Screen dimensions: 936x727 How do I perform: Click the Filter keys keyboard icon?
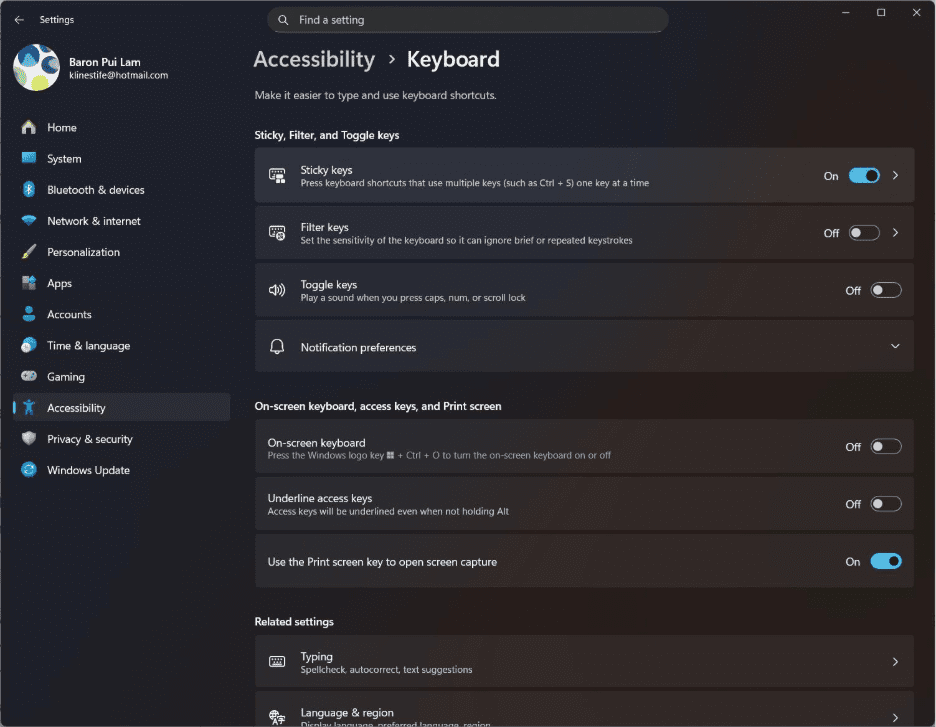277,233
